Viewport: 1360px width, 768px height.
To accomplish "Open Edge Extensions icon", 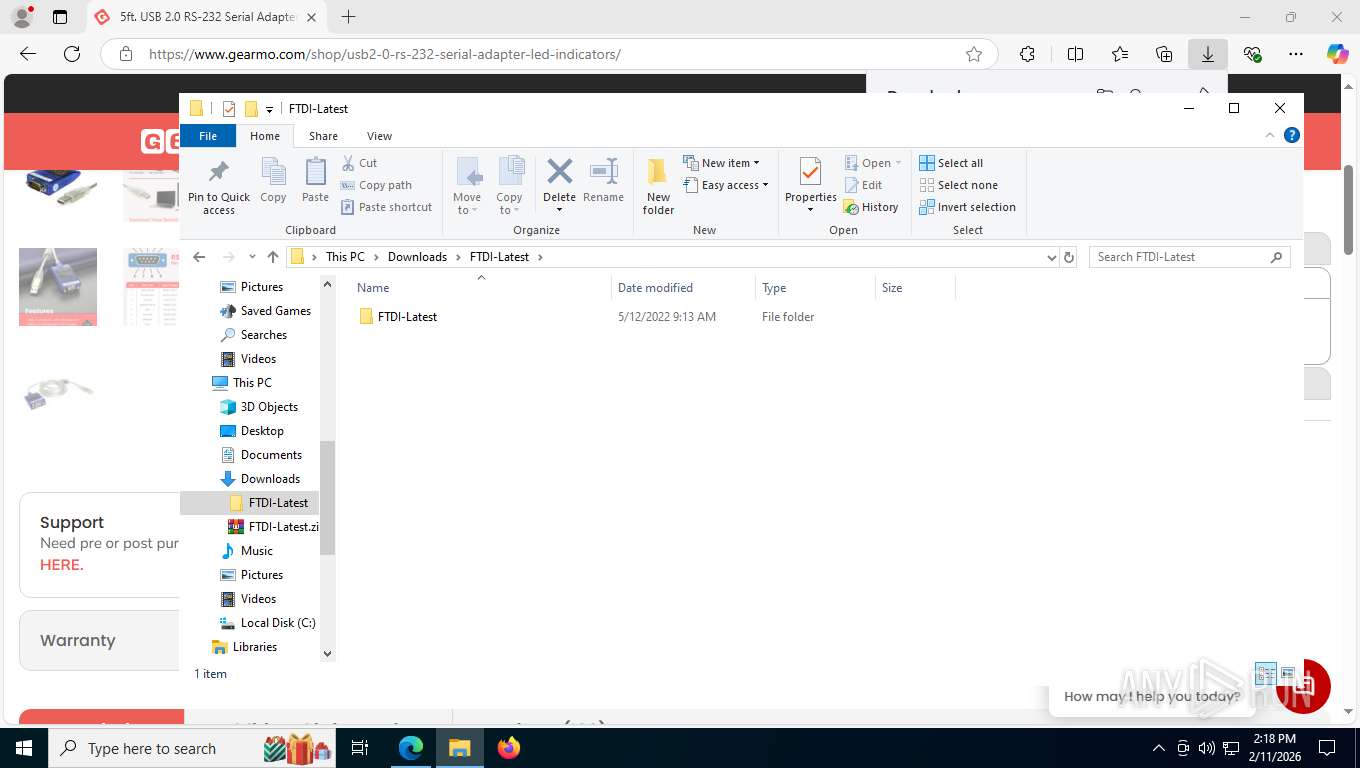I will pos(1027,54).
